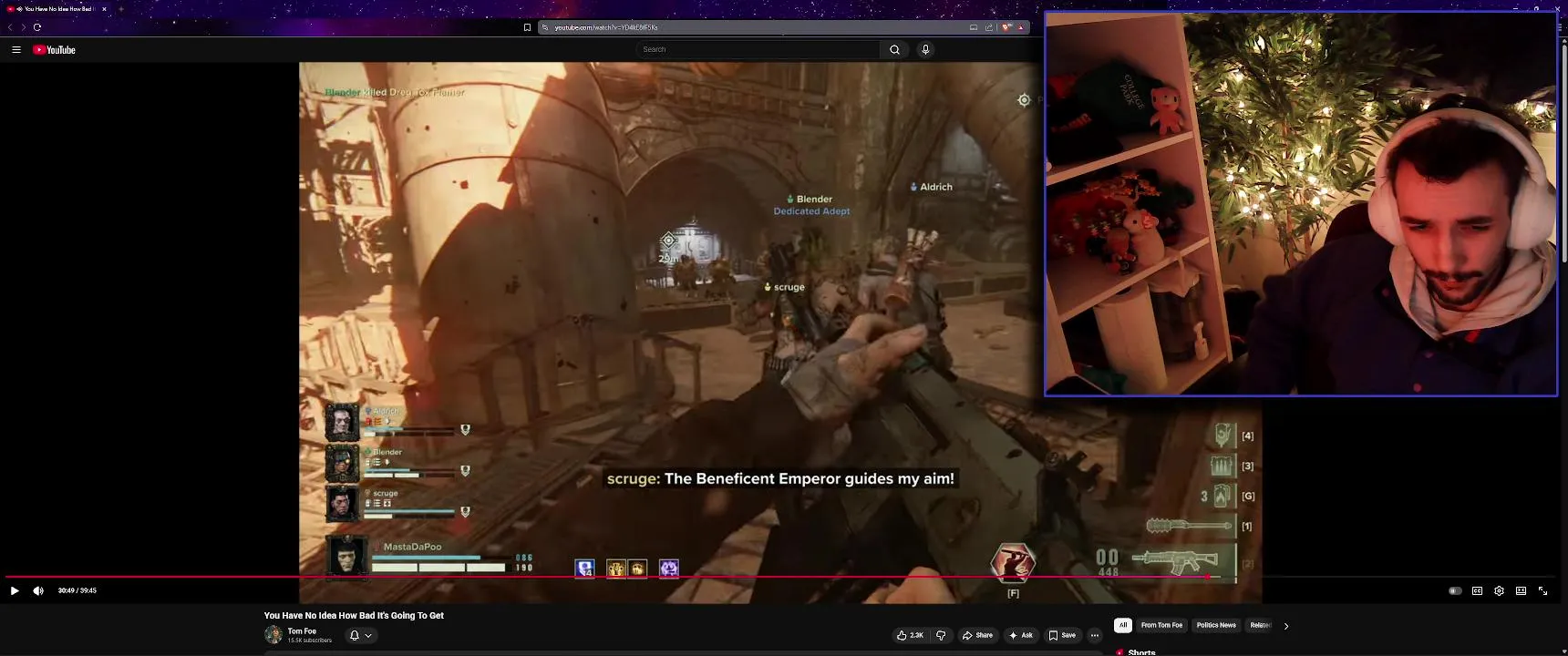The height and width of the screenshot is (656, 1568).
Task: Click the video title You Have No Idea
Action: coord(354,616)
